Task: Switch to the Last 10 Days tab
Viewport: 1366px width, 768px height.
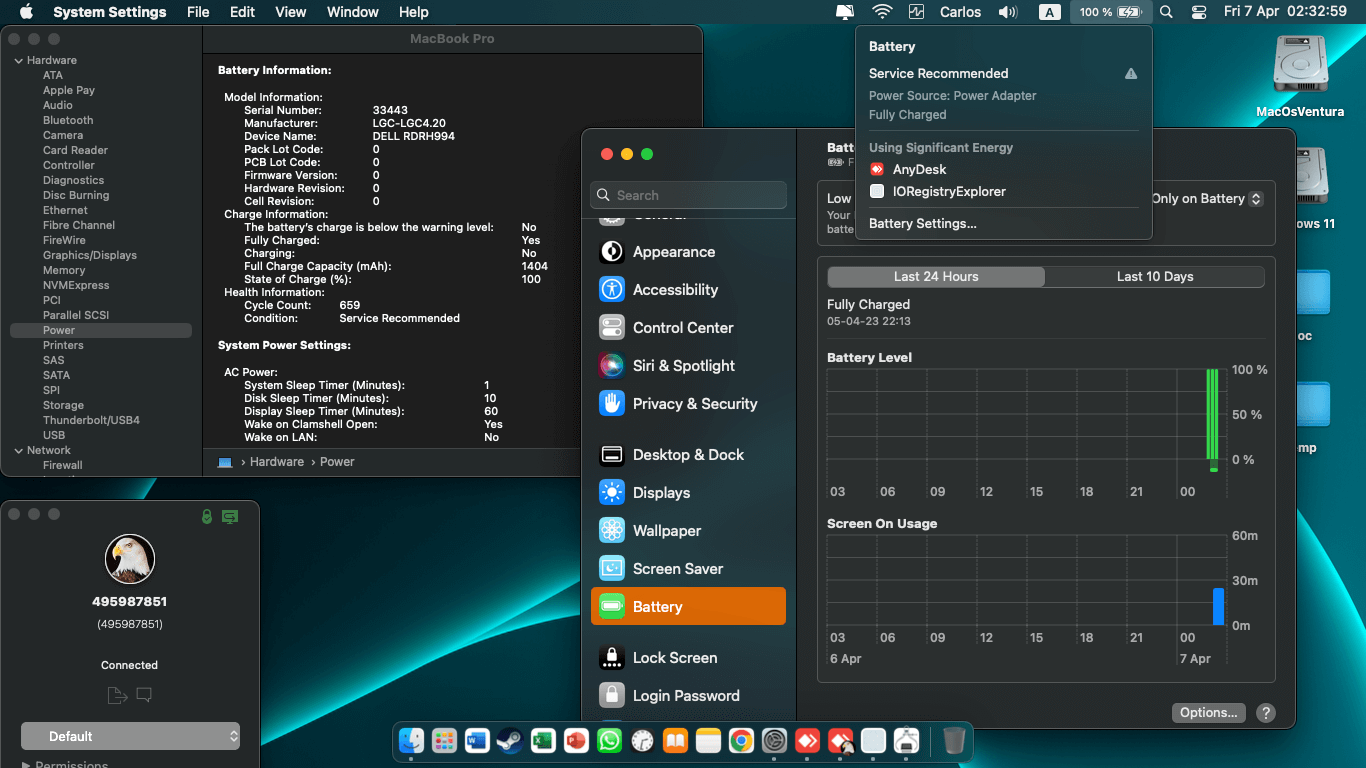Action: click(x=1155, y=276)
